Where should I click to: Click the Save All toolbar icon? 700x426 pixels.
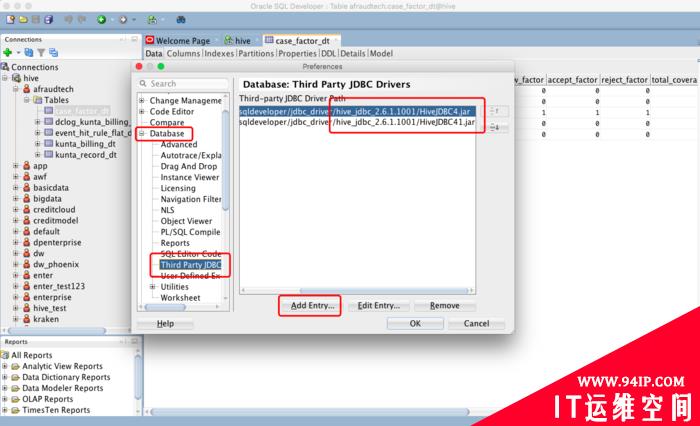[x=48, y=19]
